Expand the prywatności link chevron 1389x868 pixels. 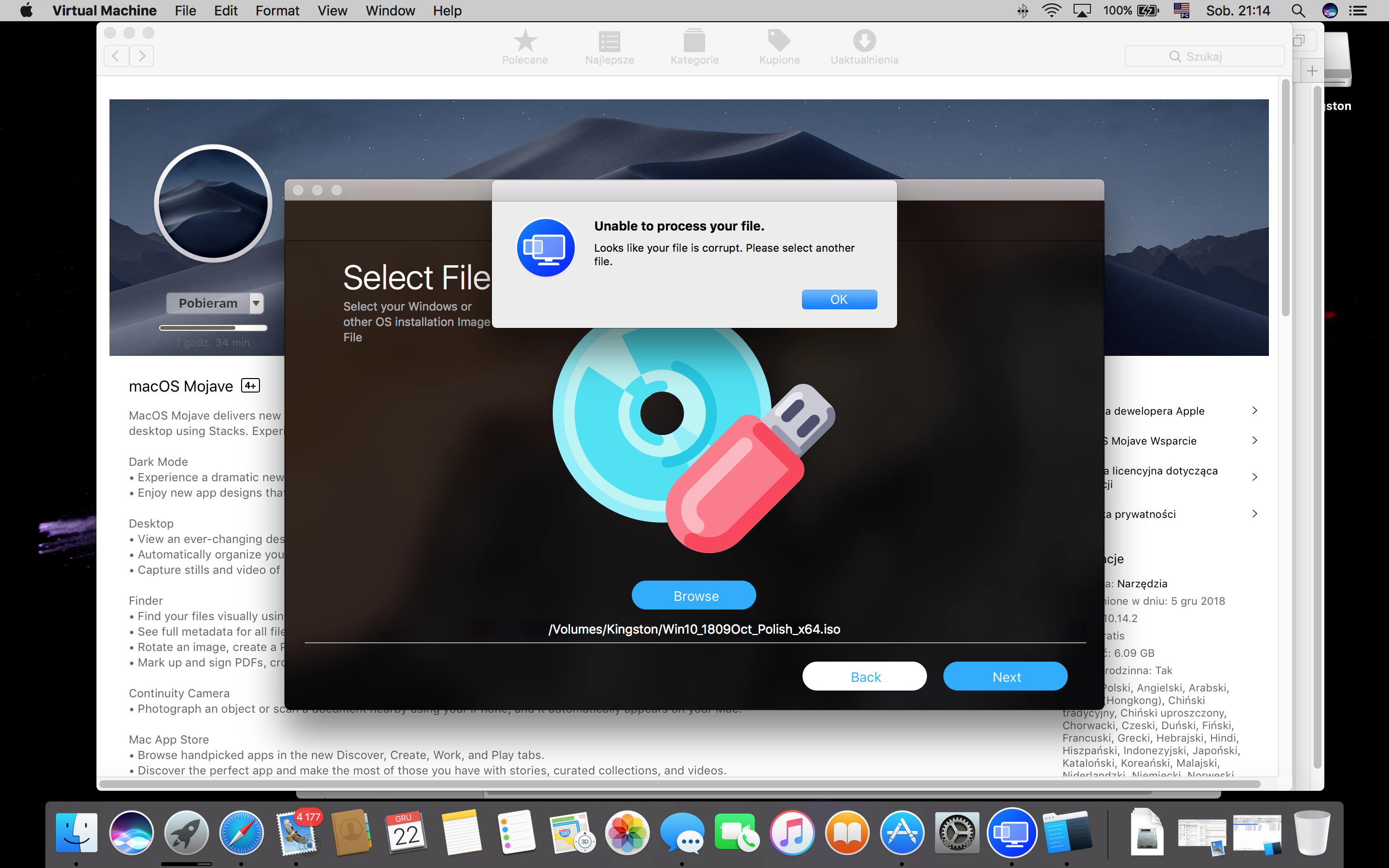[x=1254, y=514]
